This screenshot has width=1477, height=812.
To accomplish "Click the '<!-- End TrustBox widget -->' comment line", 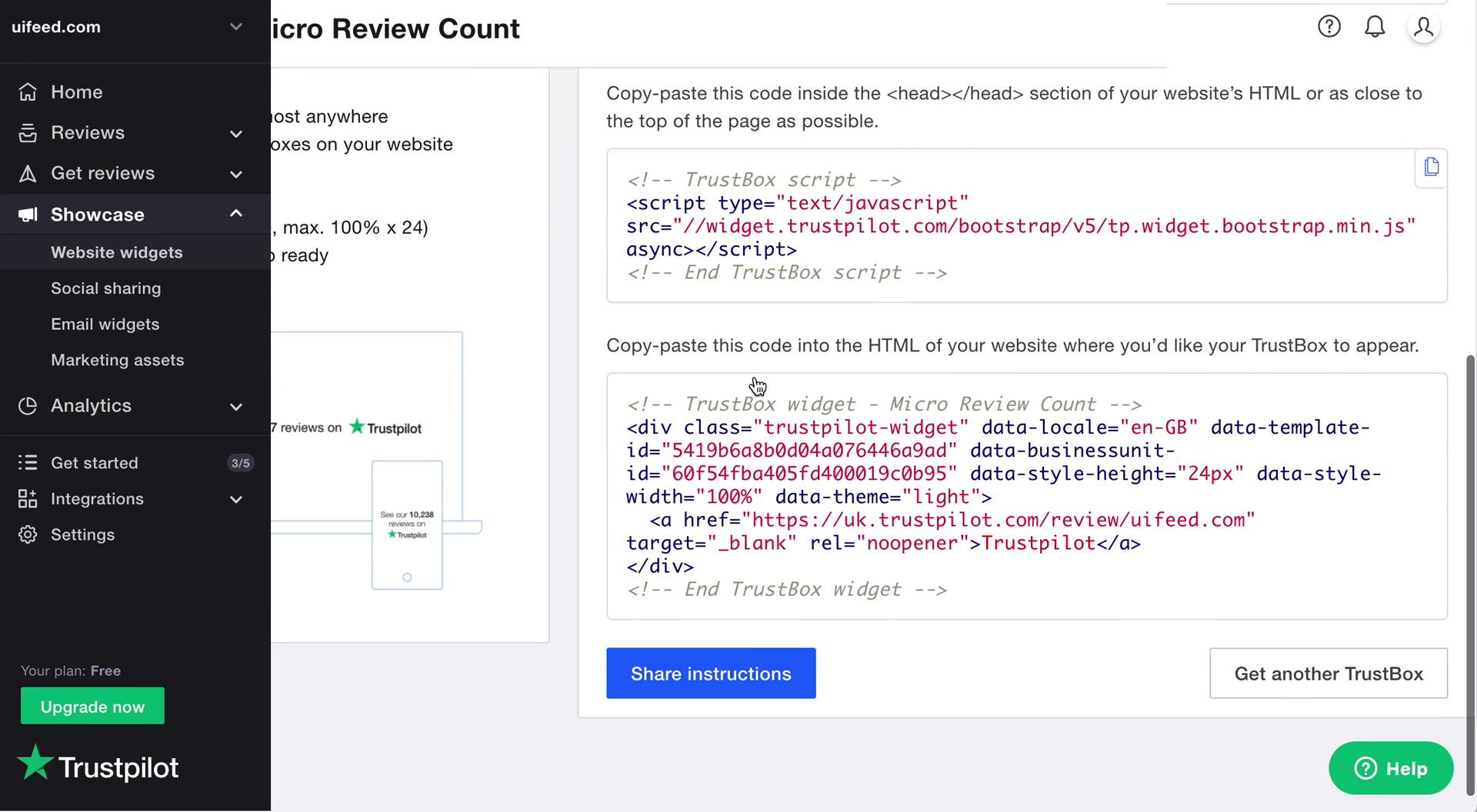I will pos(787,590).
